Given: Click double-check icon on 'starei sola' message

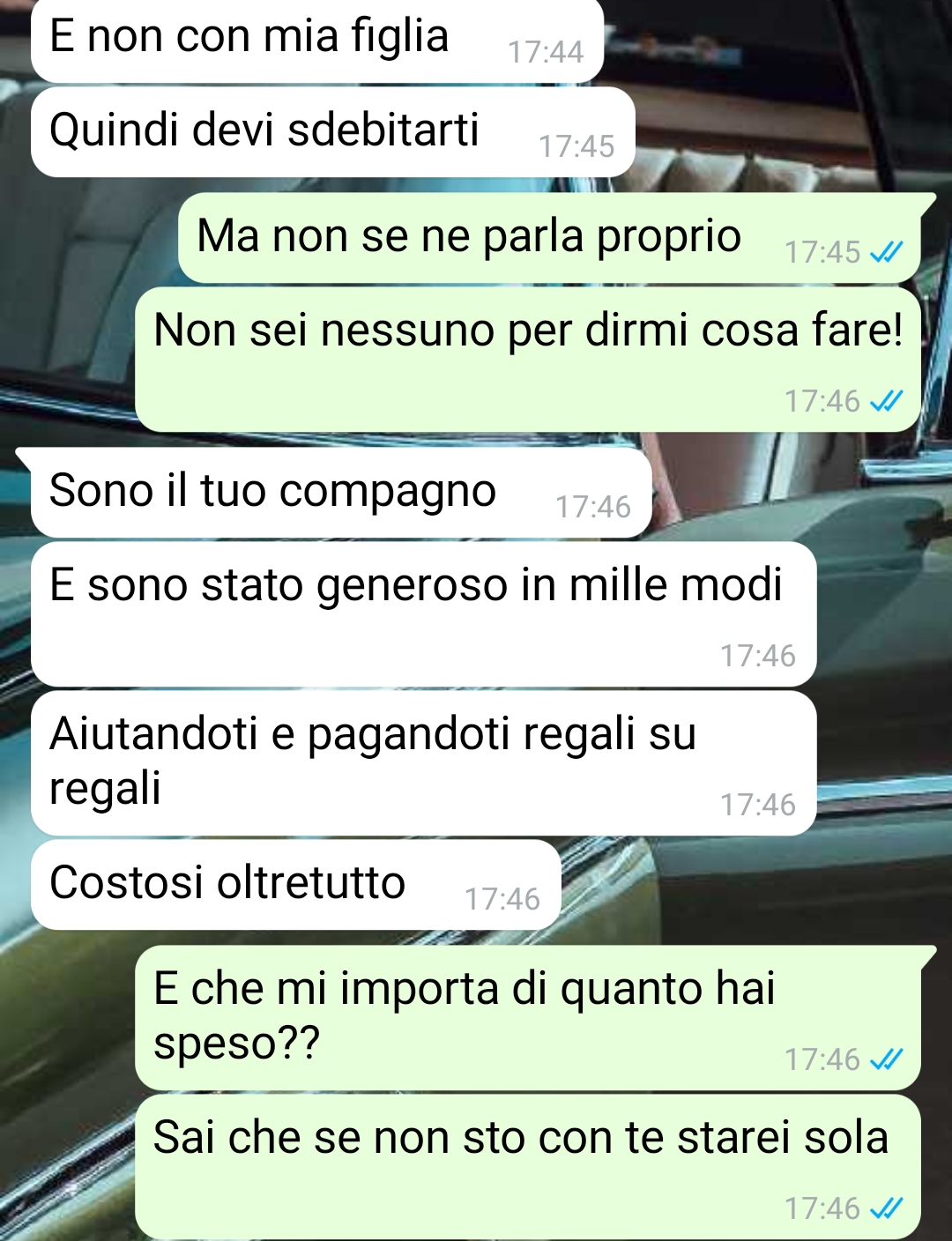Looking at the screenshot, I should pyautogui.click(x=886, y=1209).
